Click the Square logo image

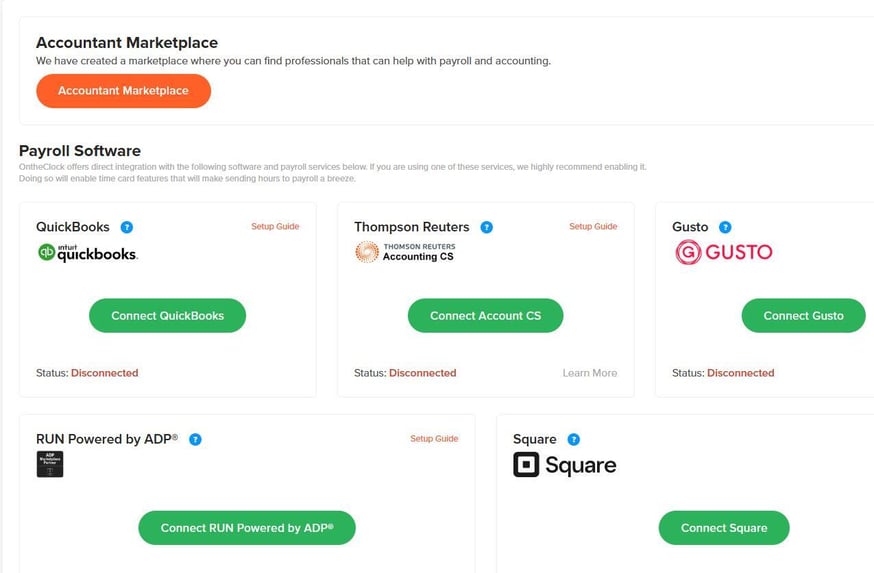point(564,465)
